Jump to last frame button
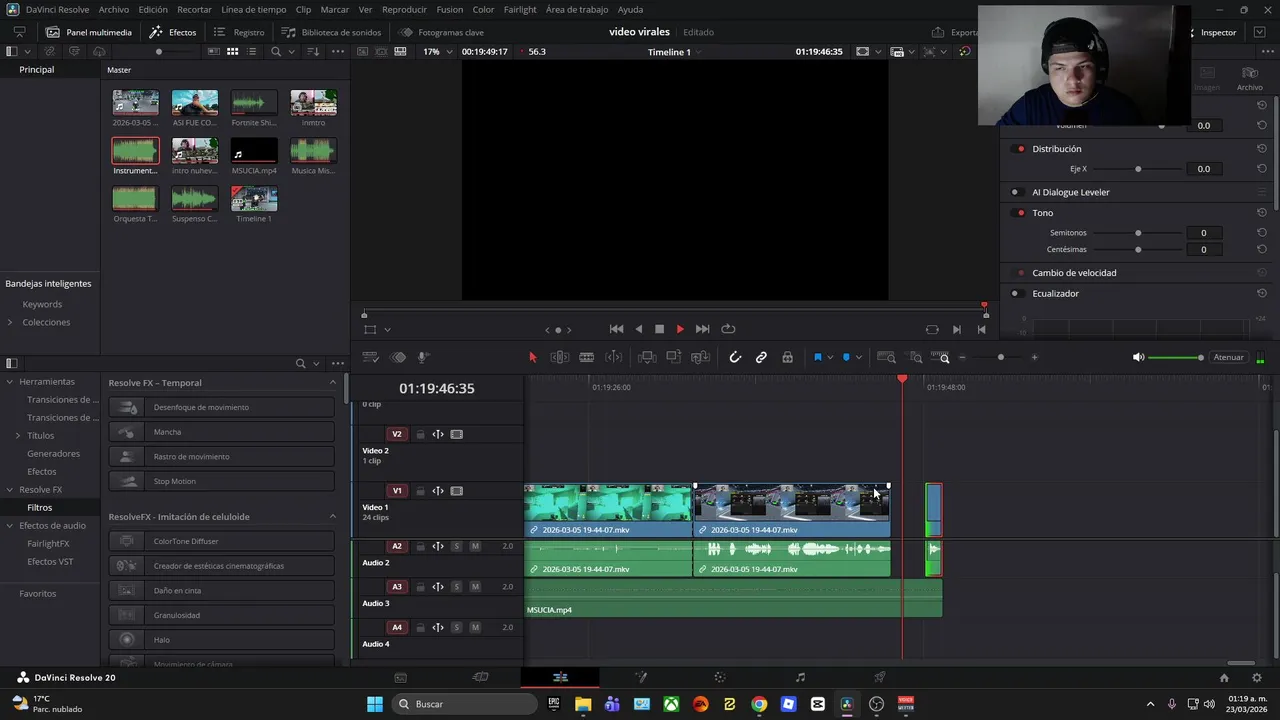The height and width of the screenshot is (720, 1280). tap(702, 329)
